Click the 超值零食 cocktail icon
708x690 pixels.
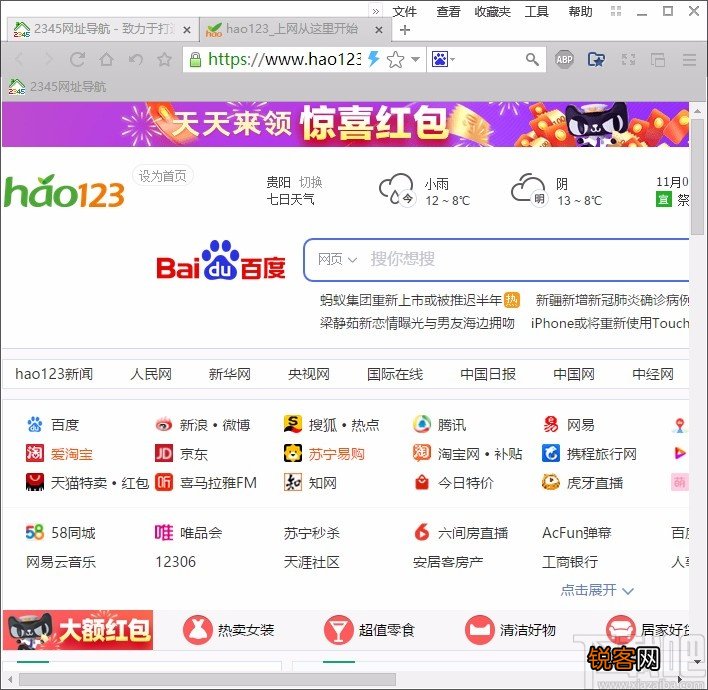(338, 630)
